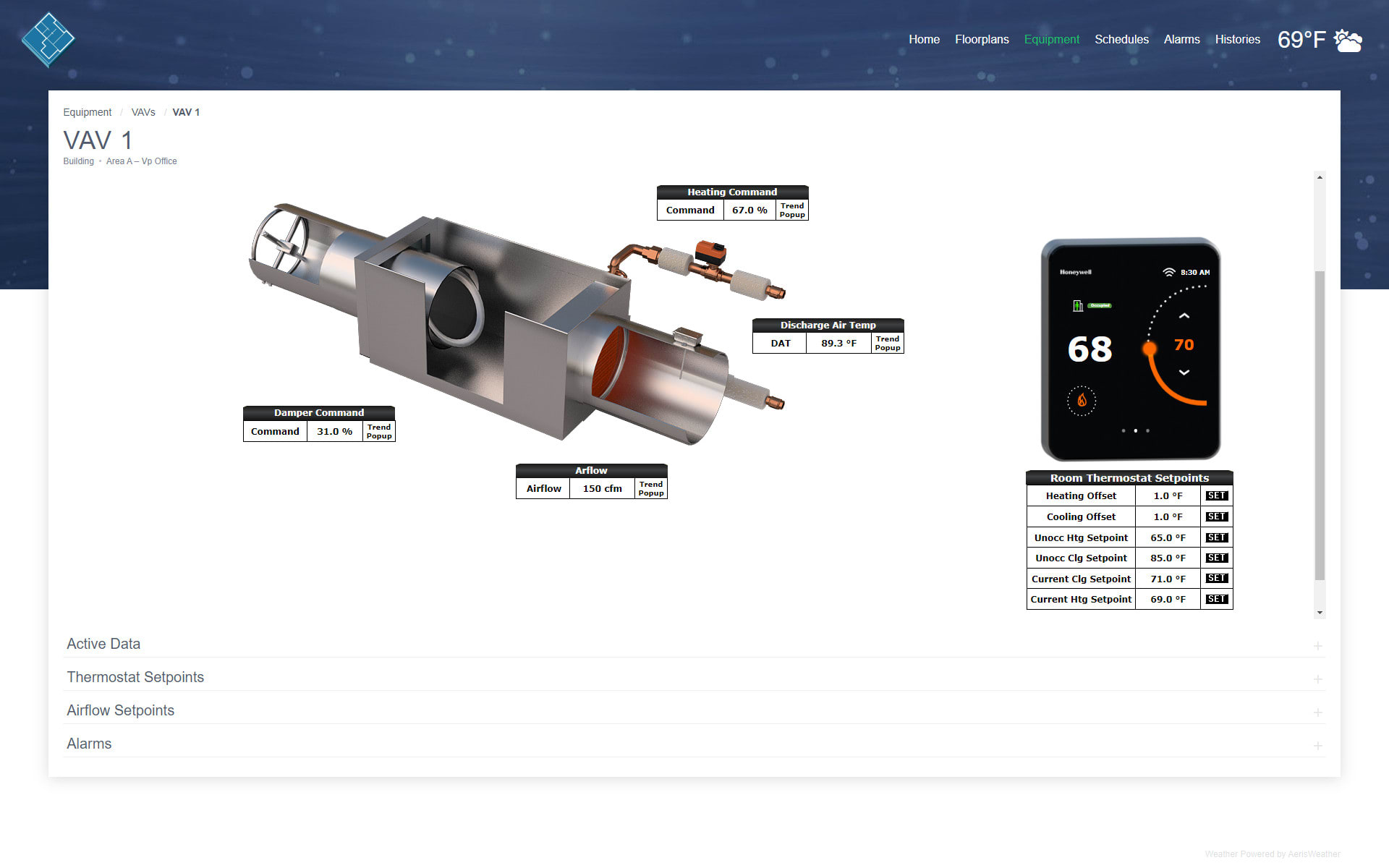
Task: Click SET for Current Htg Setpoint
Action: (x=1216, y=599)
